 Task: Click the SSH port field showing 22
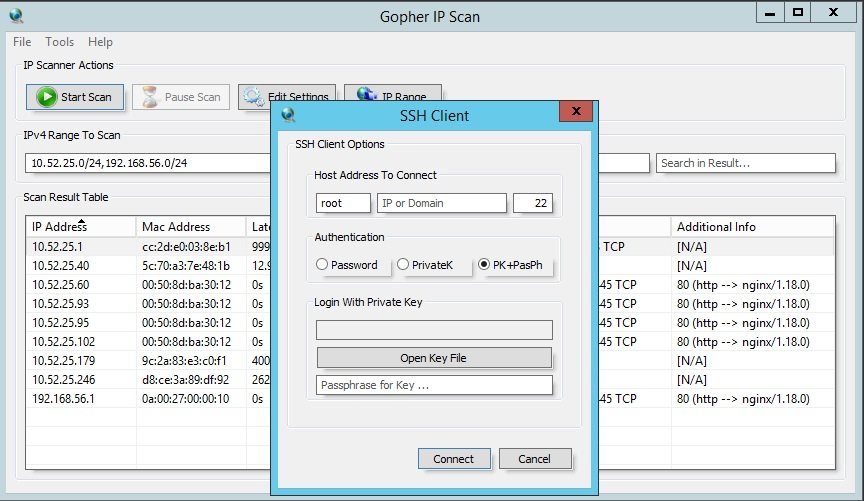tap(532, 203)
